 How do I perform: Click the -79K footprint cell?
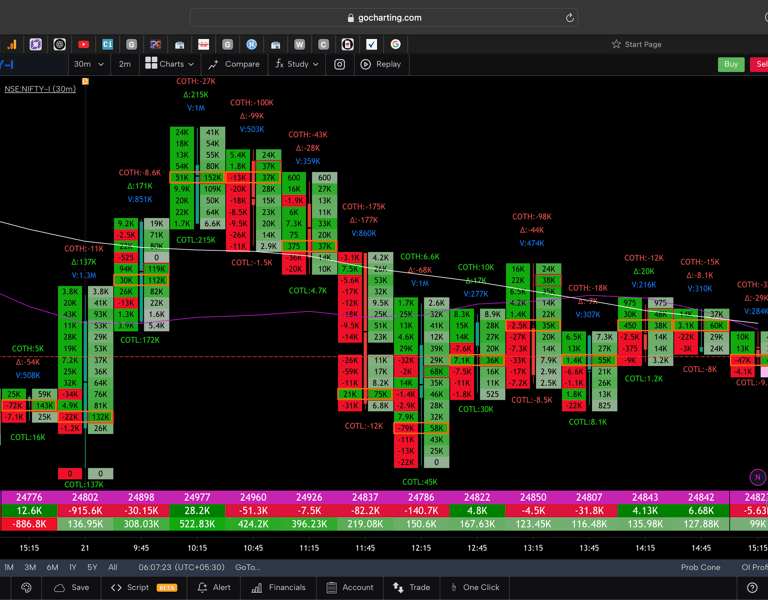click(x=406, y=428)
